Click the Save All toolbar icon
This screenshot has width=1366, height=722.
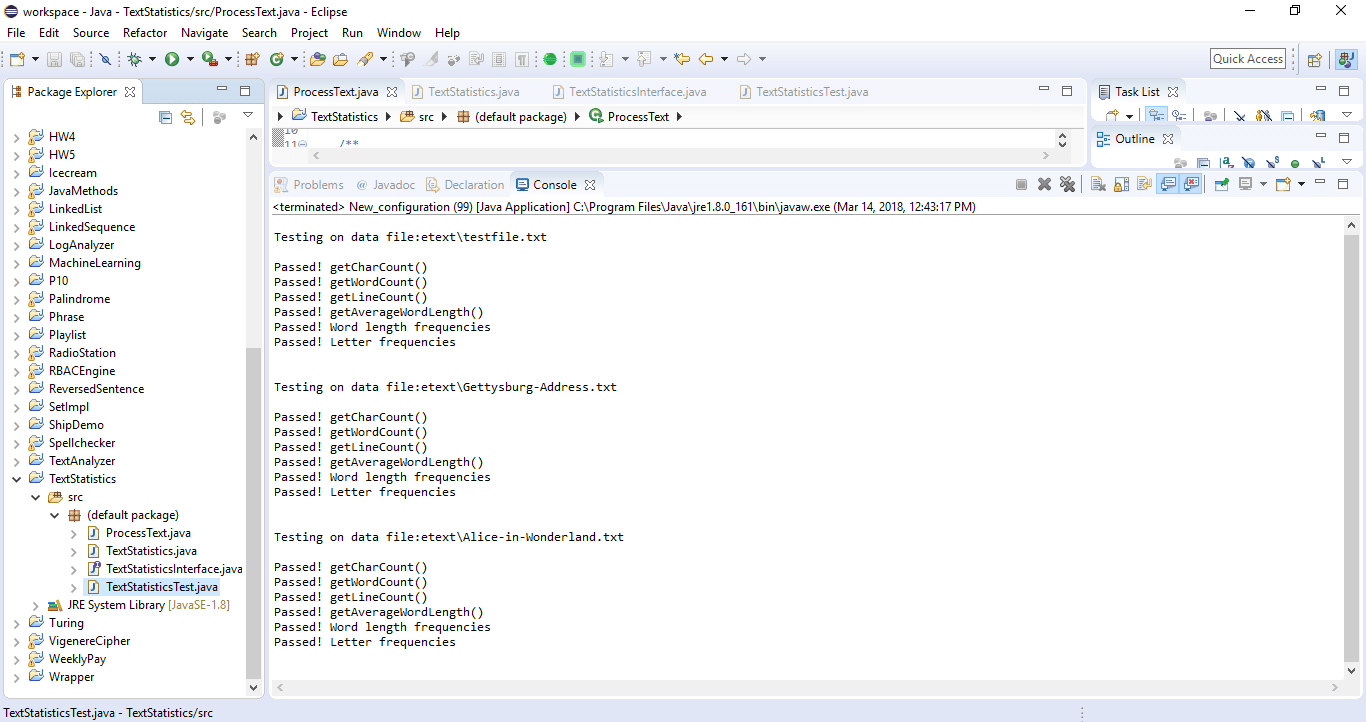point(77,59)
